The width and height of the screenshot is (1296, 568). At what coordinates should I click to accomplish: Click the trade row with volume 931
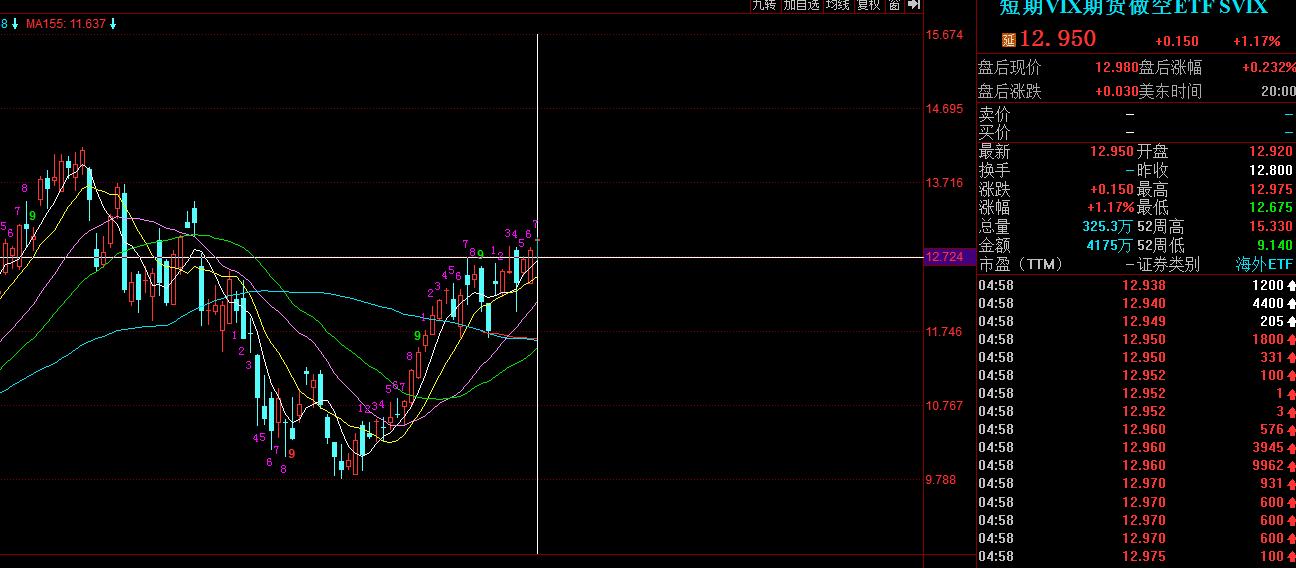pyautogui.click(x=1136, y=484)
